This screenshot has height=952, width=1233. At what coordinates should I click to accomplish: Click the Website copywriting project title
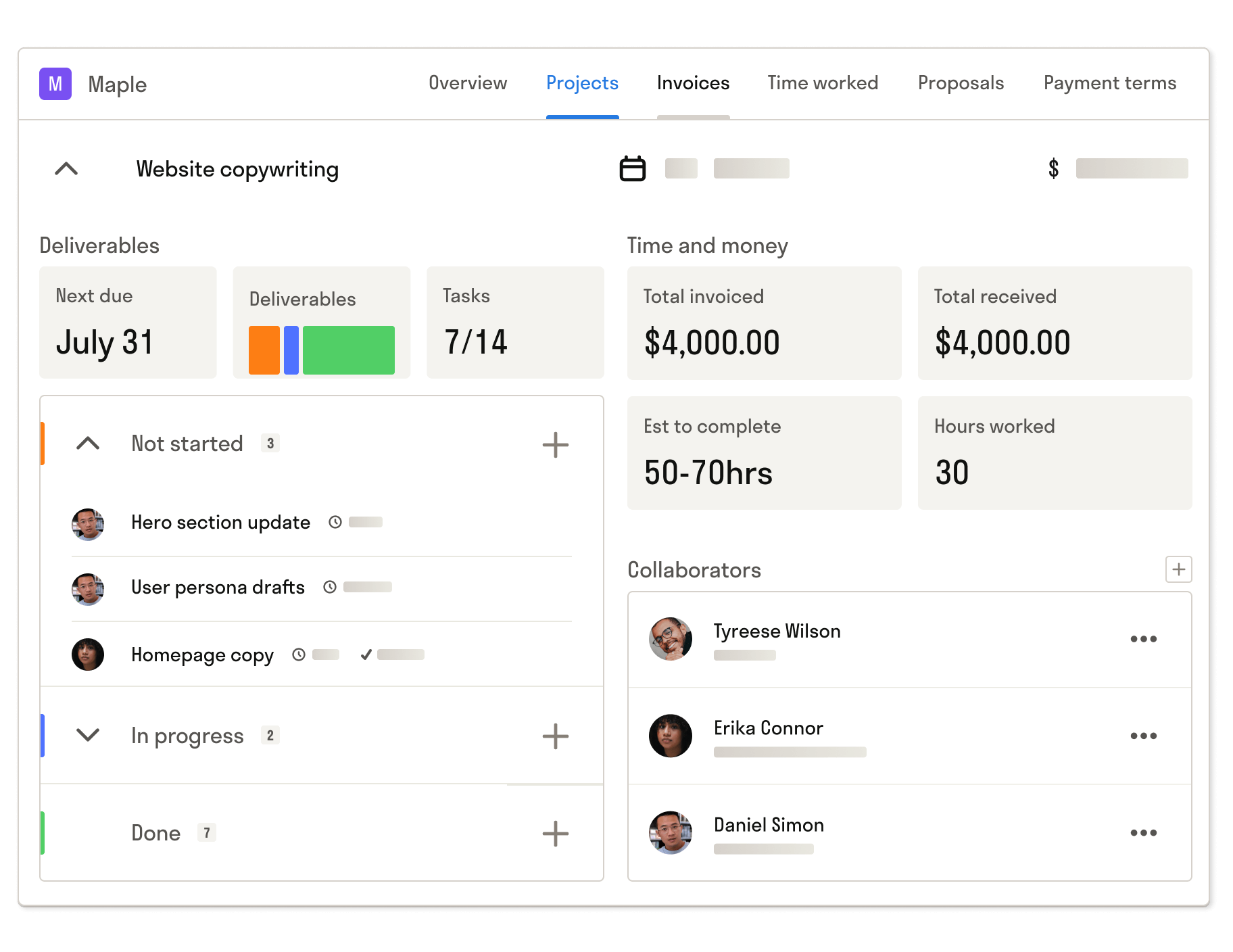click(x=237, y=169)
